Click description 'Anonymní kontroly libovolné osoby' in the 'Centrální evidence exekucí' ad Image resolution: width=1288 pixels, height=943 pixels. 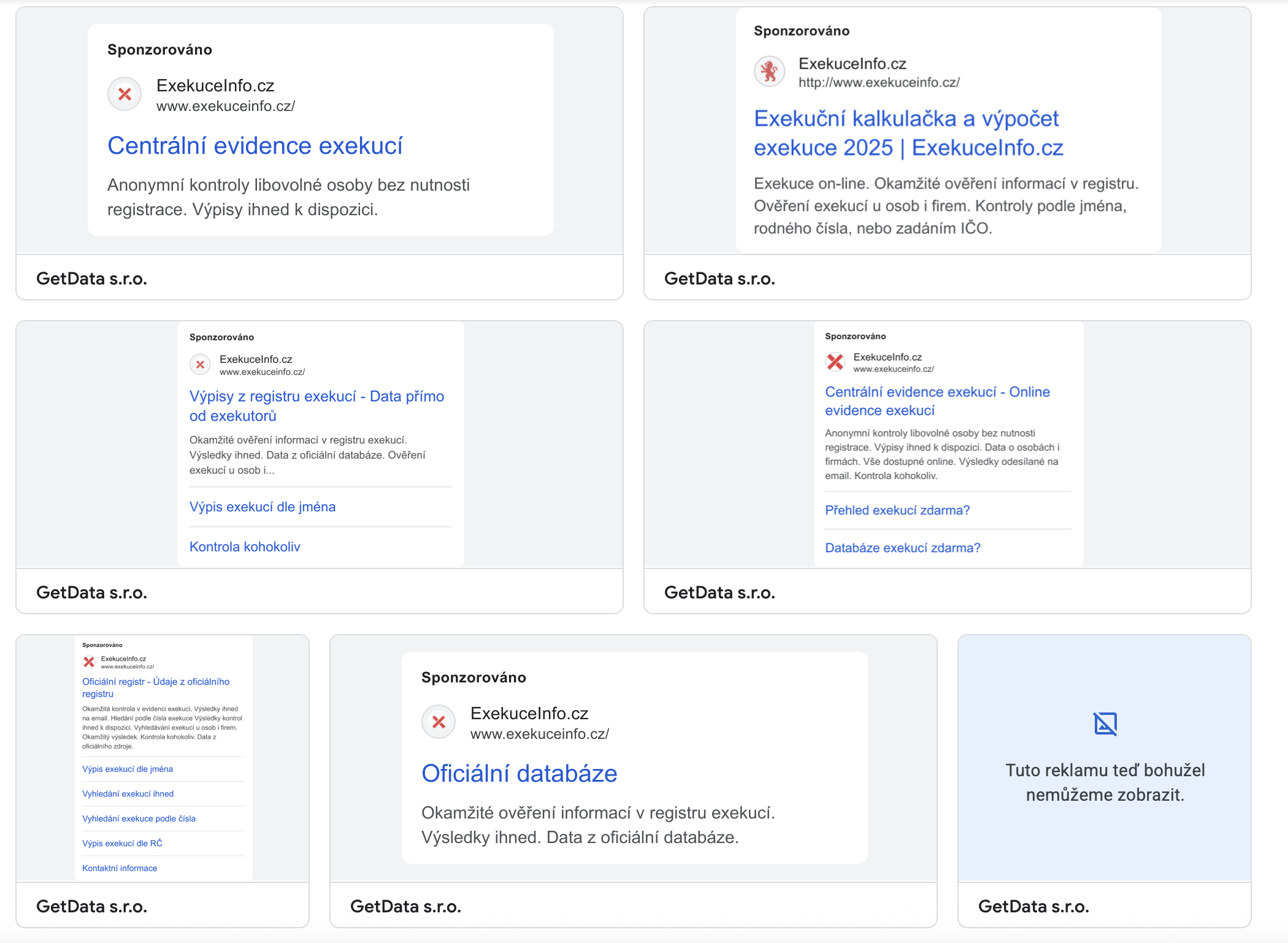[x=288, y=197]
